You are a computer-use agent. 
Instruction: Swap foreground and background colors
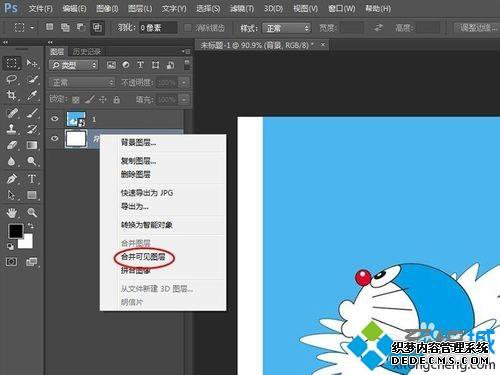(x=30, y=226)
